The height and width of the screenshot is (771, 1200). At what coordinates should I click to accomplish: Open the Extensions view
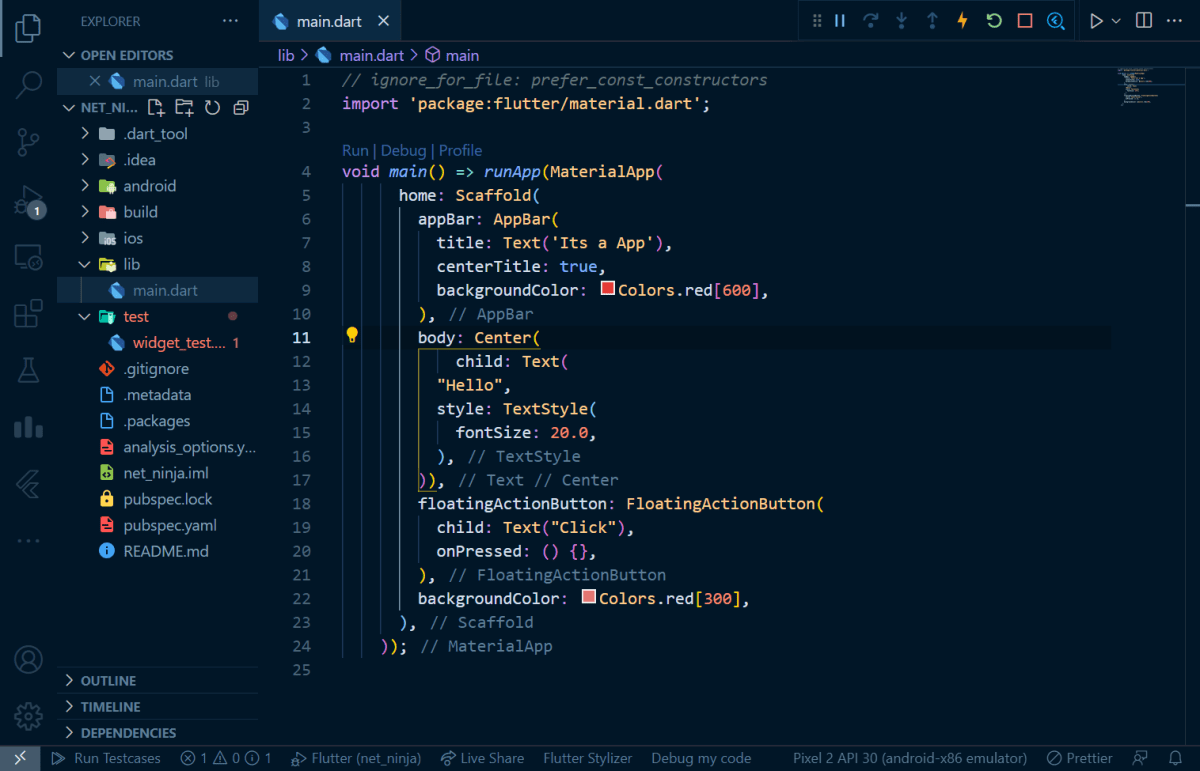[29, 315]
